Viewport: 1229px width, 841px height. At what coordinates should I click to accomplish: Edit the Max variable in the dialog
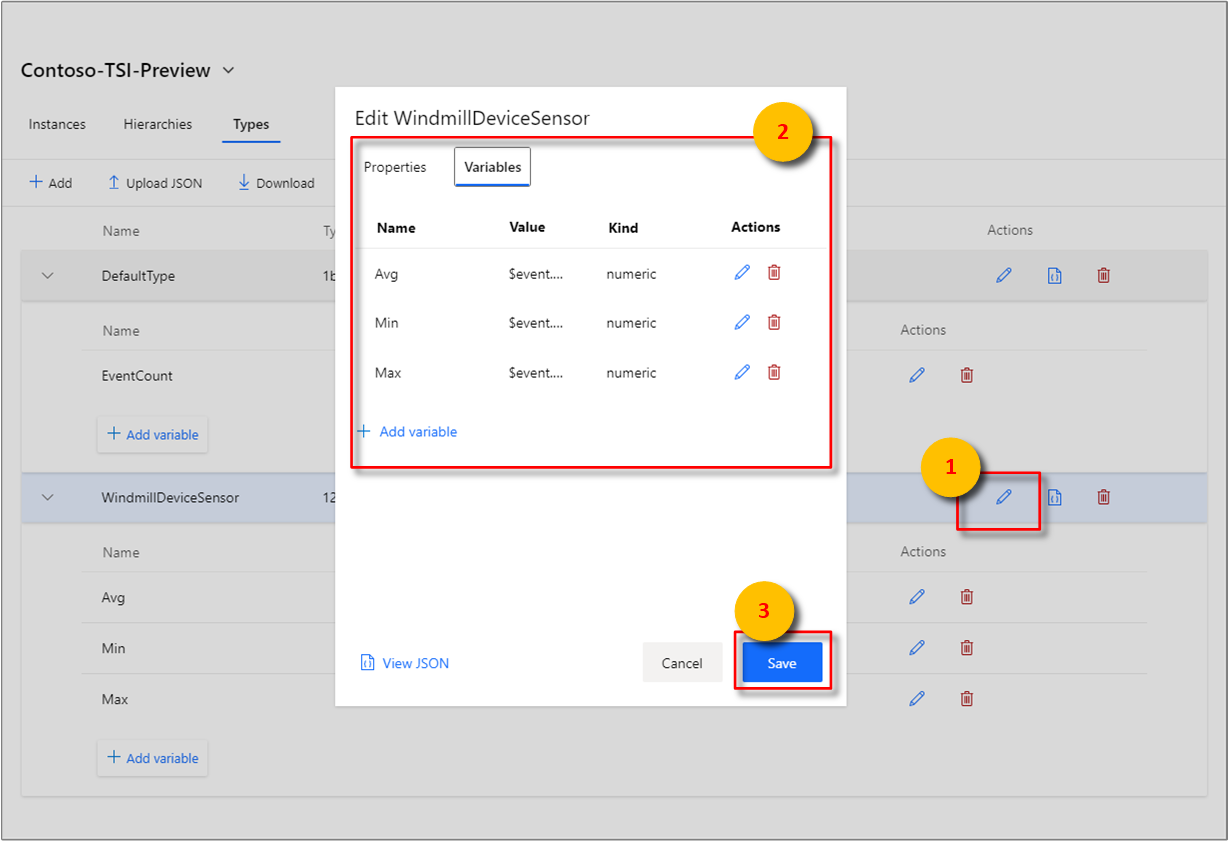(742, 372)
